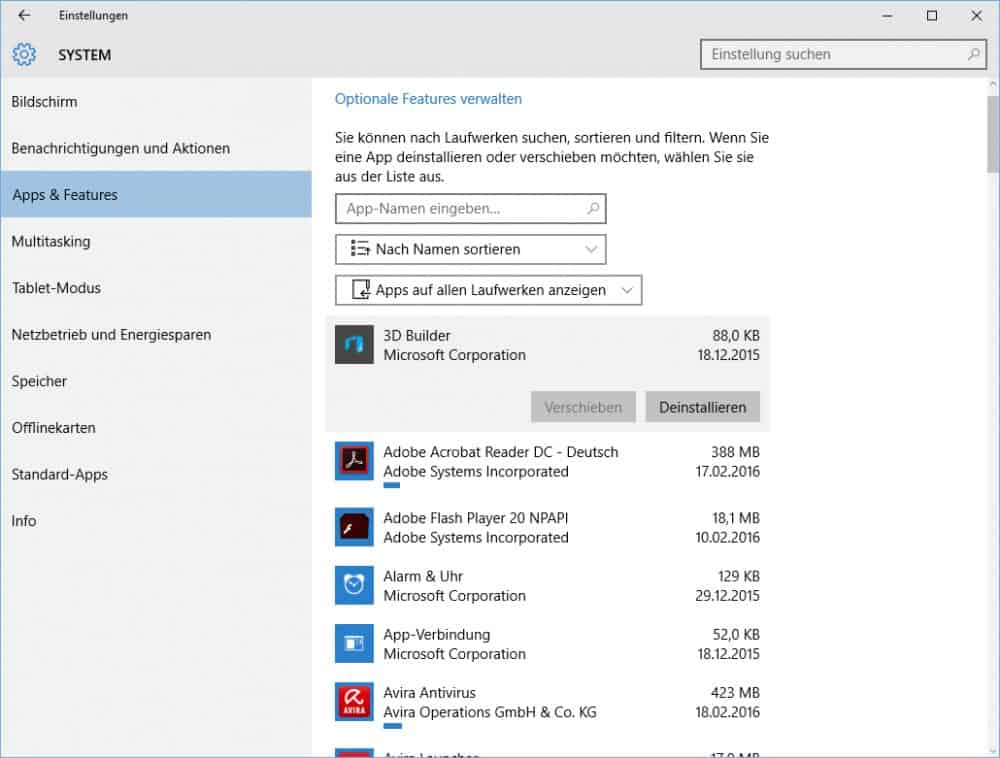1000x758 pixels.
Task: Open the Speicher settings page
Action: 156,381
